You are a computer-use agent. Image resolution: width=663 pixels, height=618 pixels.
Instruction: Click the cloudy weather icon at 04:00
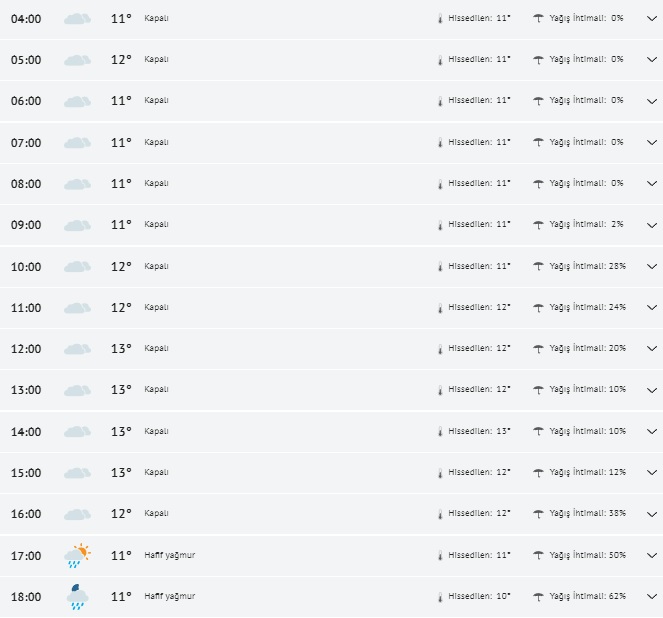(x=77, y=18)
